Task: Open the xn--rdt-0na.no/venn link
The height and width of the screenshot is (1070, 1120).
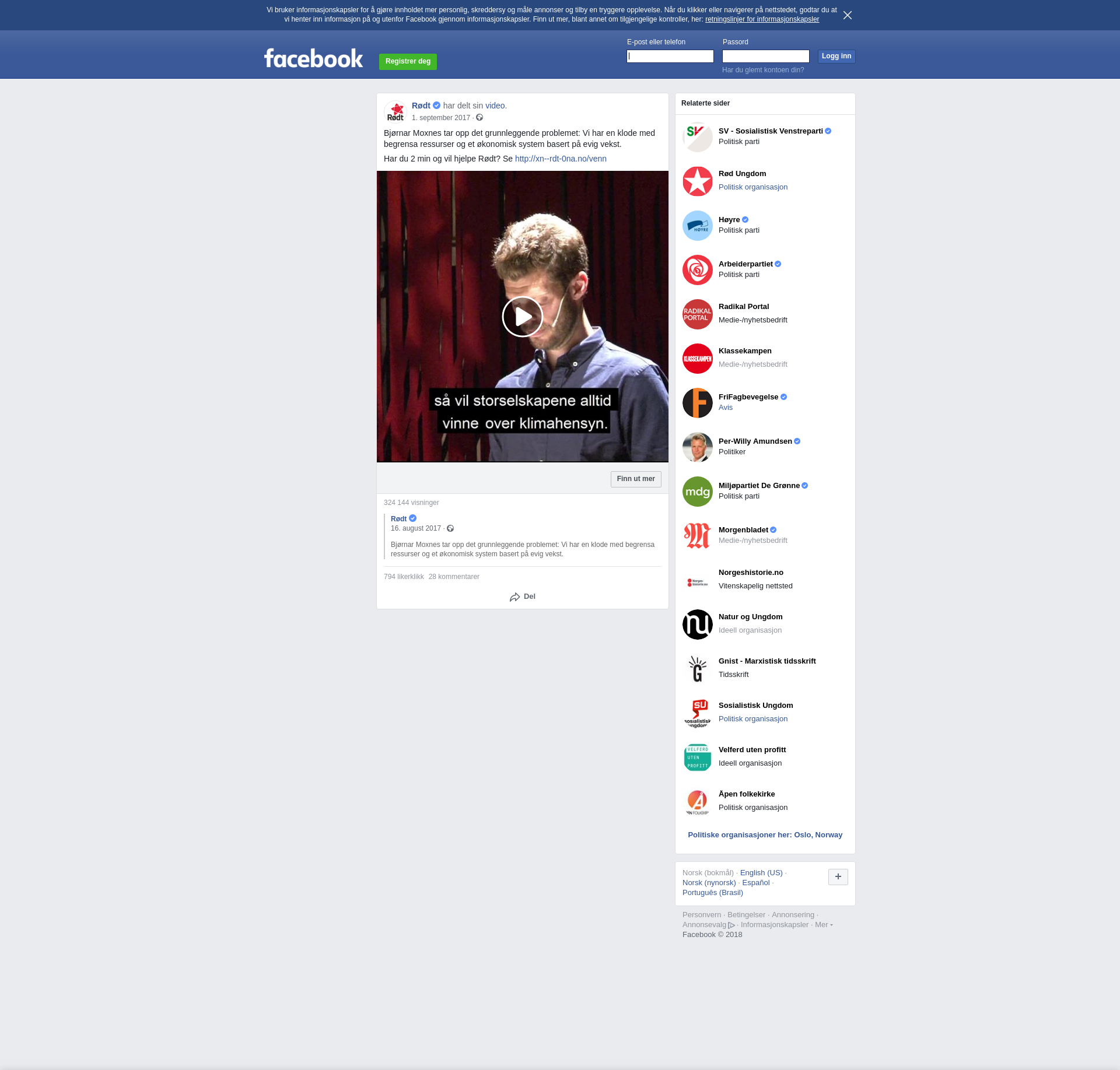Action: pos(561,159)
